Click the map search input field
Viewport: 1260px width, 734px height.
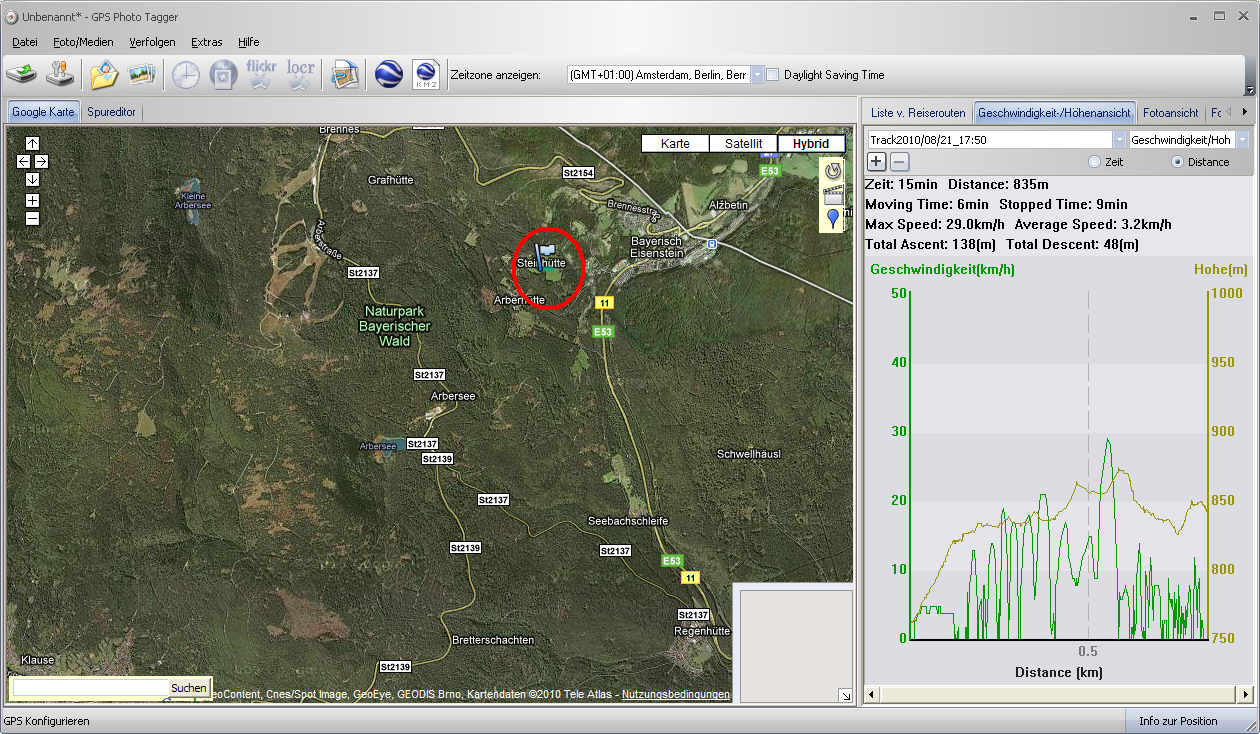pyautogui.click(x=89, y=688)
